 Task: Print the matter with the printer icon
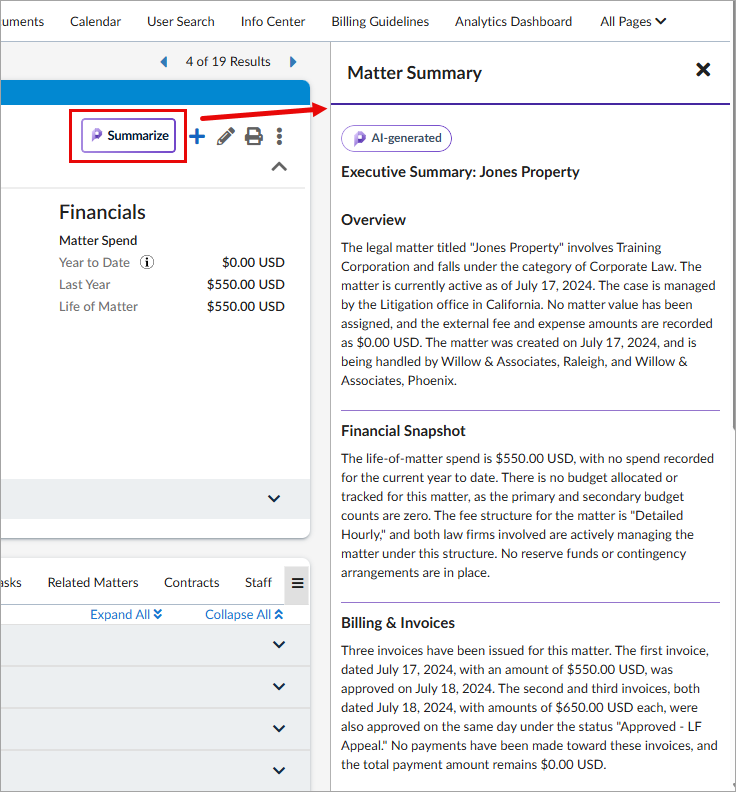point(254,136)
